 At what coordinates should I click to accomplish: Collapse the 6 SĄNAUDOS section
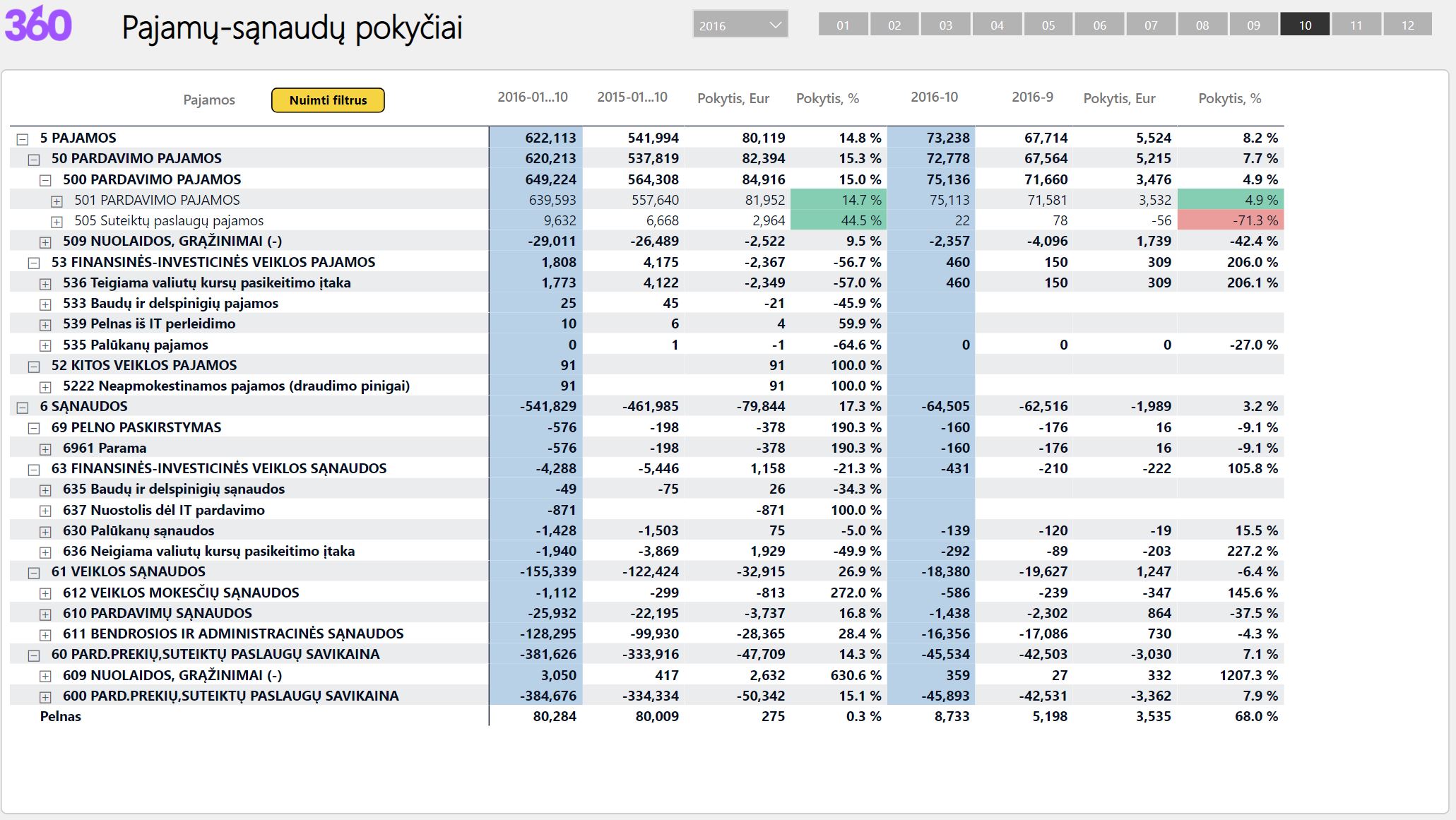[23, 408]
